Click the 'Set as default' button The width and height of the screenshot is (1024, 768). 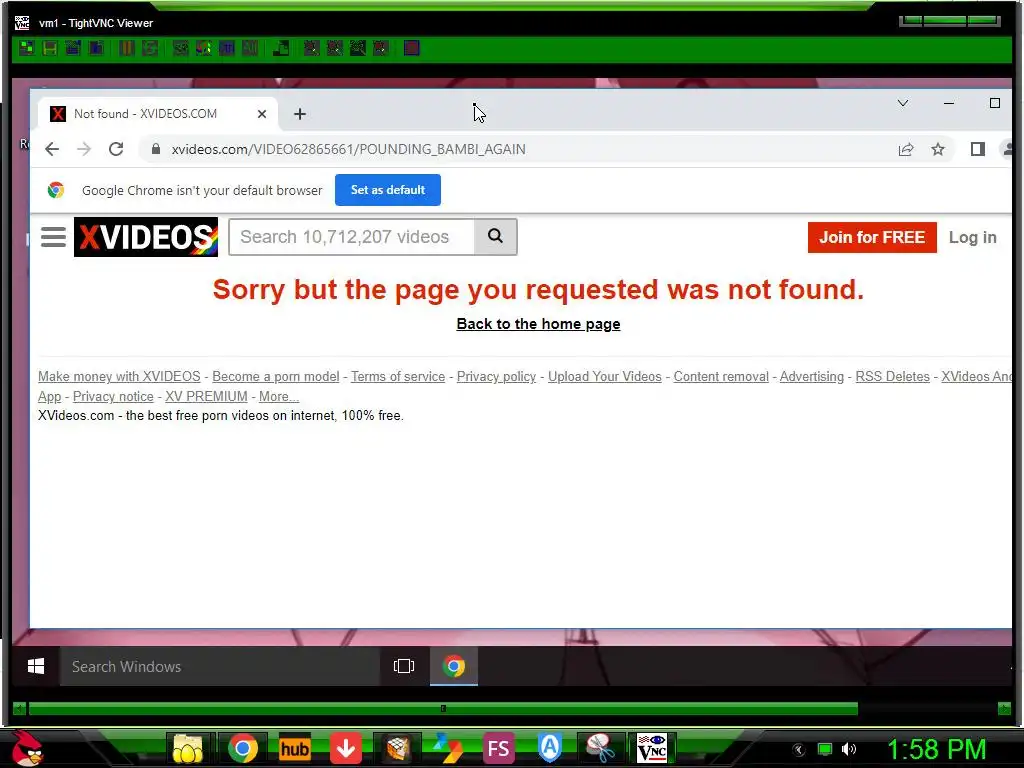[388, 190]
